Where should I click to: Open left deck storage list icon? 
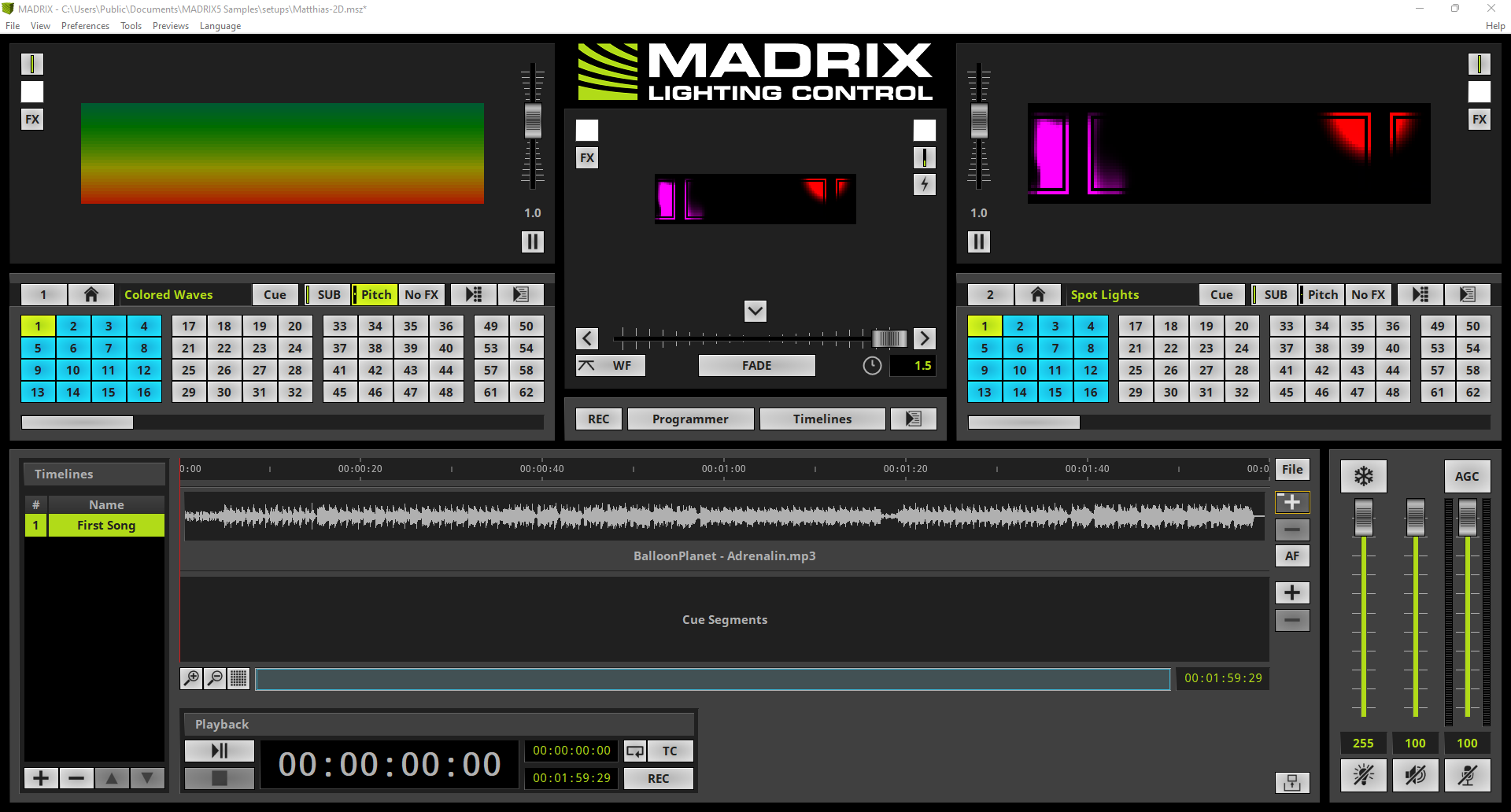click(x=474, y=294)
